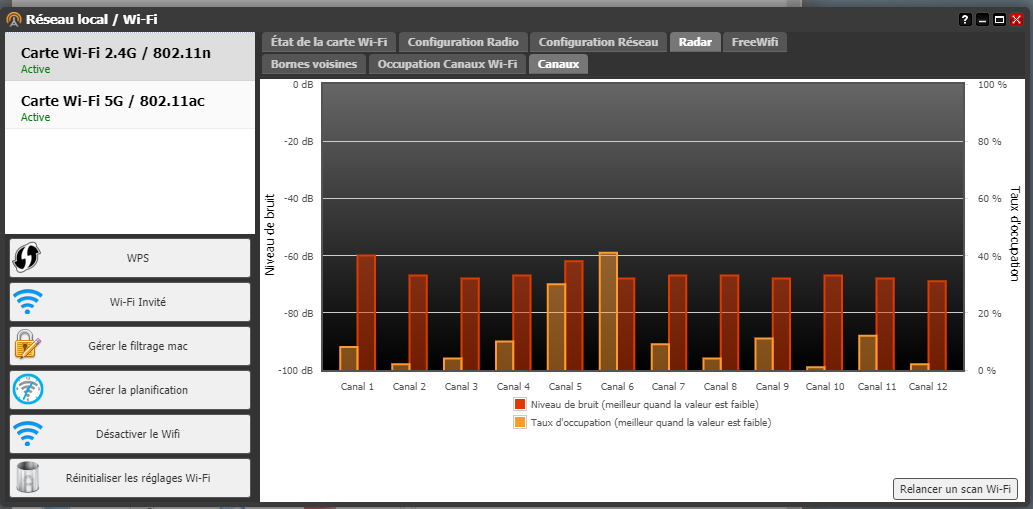Click Réinitialiser les réglages Wi-Fi
This screenshot has width=1033, height=509.
[130, 478]
